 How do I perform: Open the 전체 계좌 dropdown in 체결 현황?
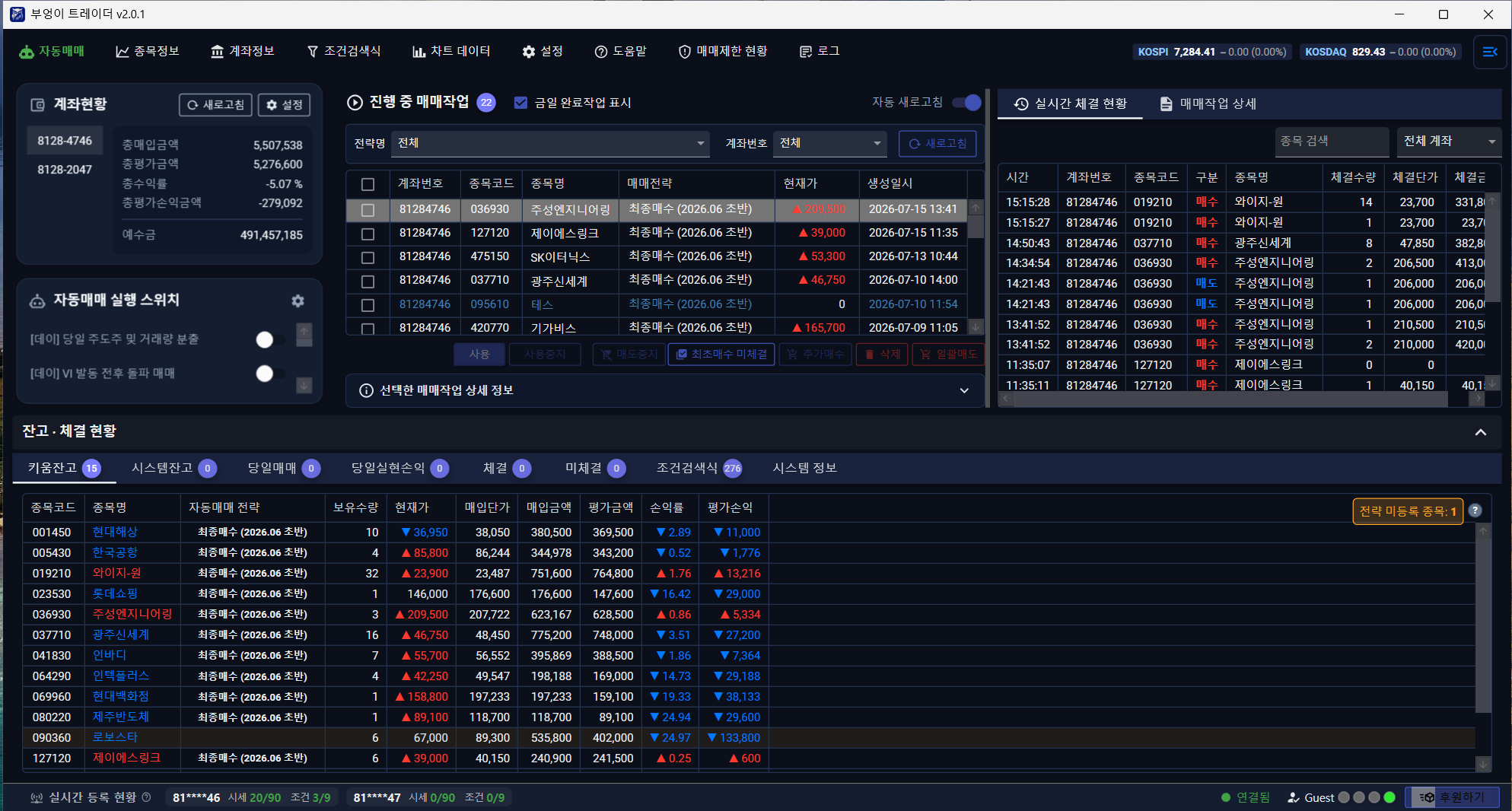(1449, 142)
